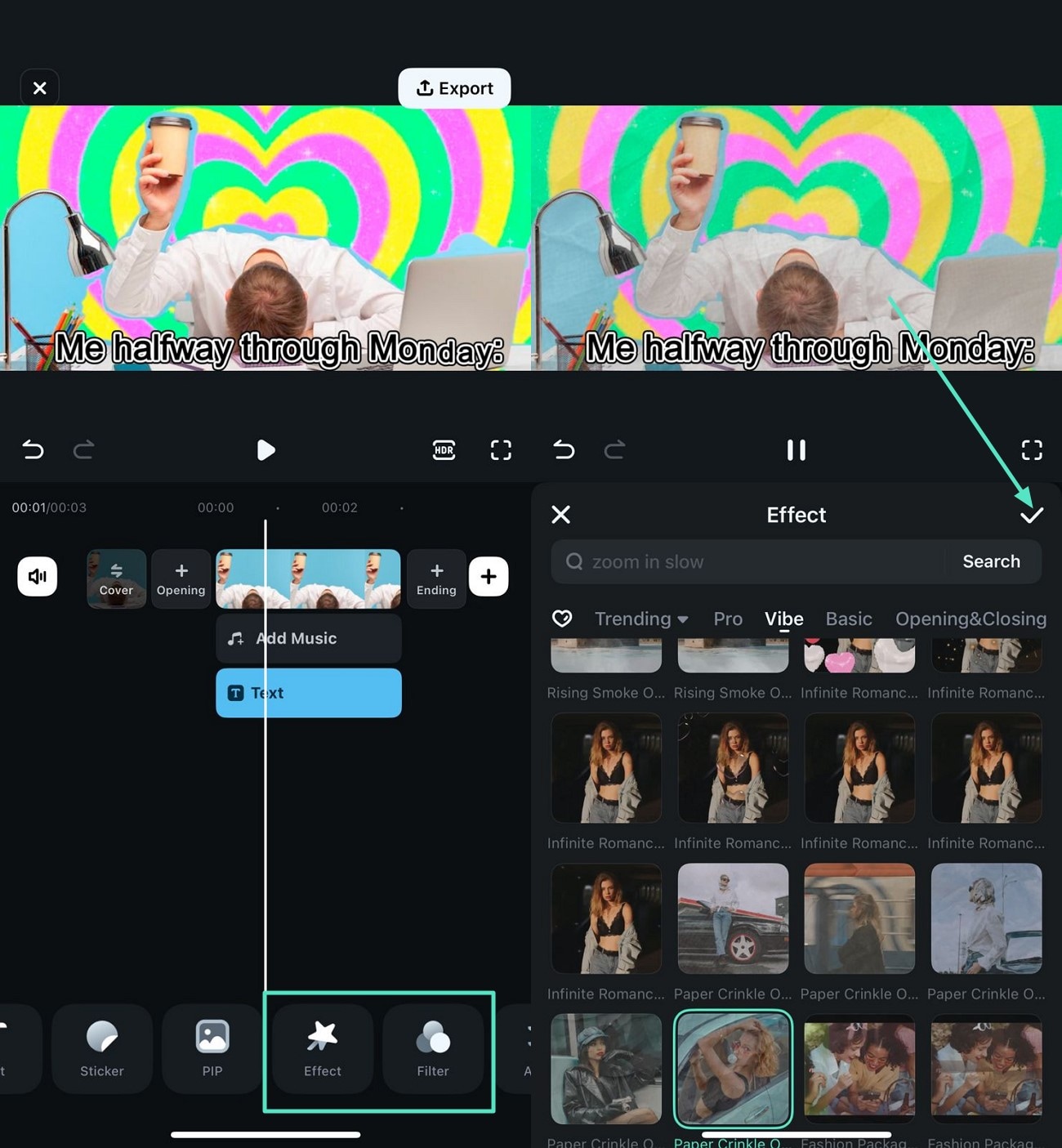Open the favorites heart tab
Screen dimensions: 1062x1148
[x=562, y=619]
